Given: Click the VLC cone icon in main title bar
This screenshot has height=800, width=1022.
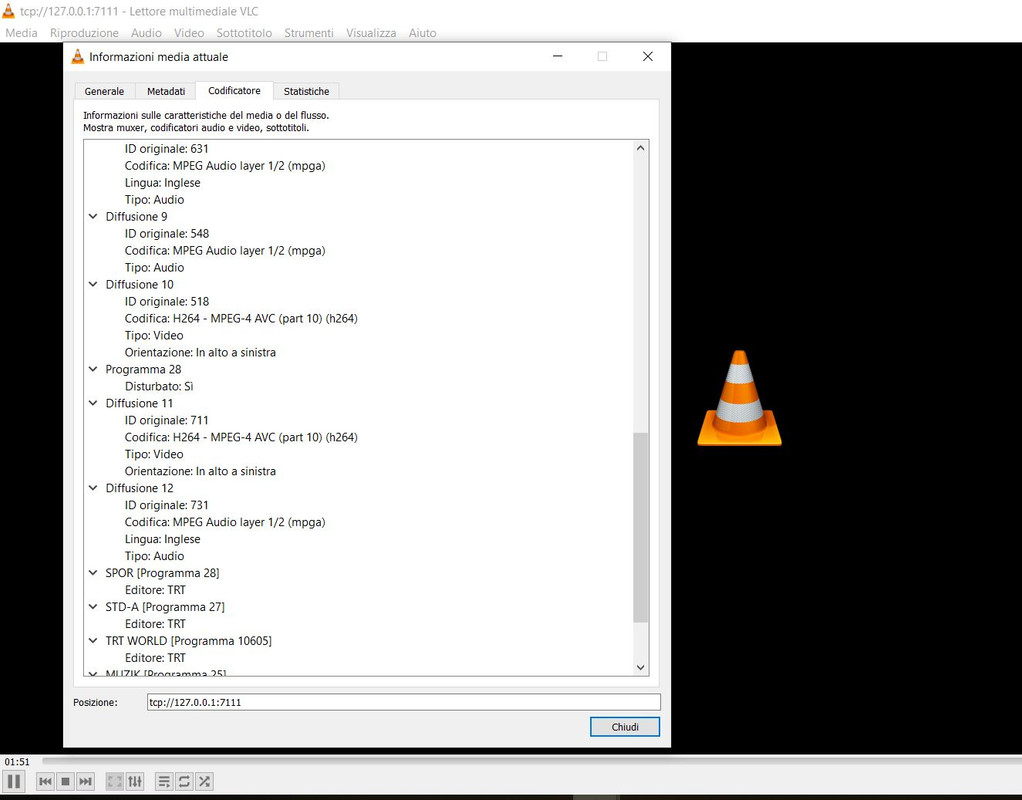Looking at the screenshot, I should click(x=8, y=10).
